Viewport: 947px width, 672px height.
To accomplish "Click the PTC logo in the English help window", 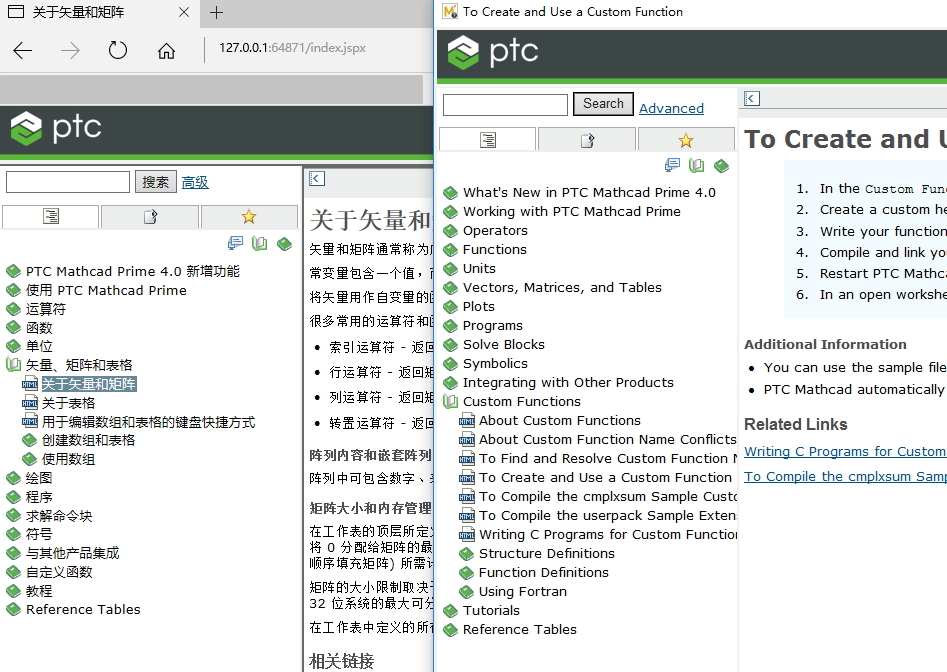I will pyautogui.click(x=493, y=53).
